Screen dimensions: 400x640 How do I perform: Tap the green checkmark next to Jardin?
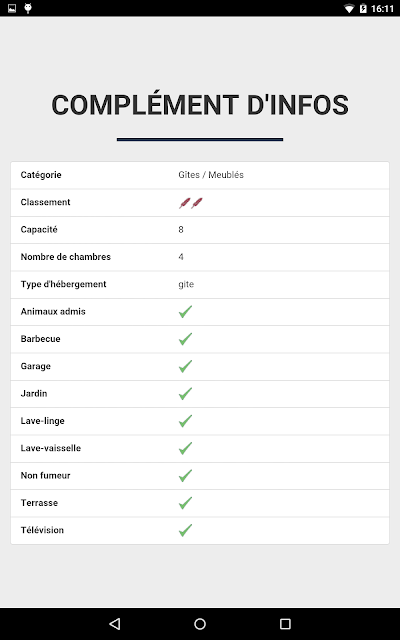[185, 393]
